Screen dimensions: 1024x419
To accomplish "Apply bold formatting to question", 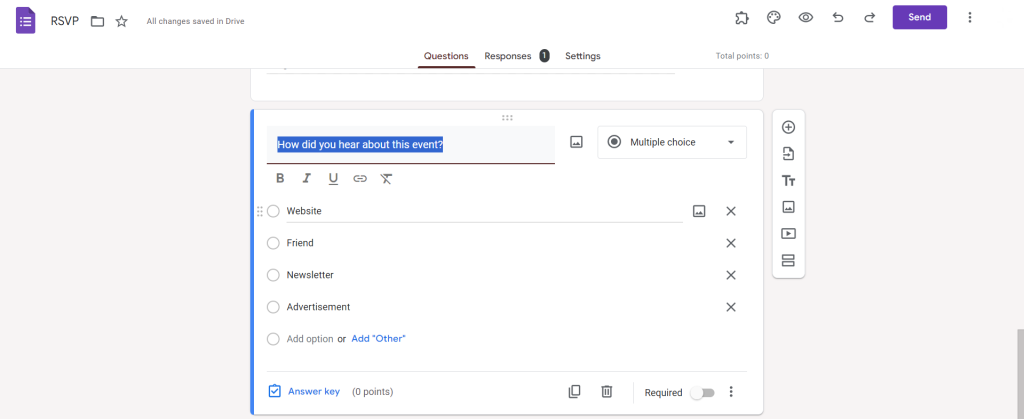I will pyautogui.click(x=280, y=178).
